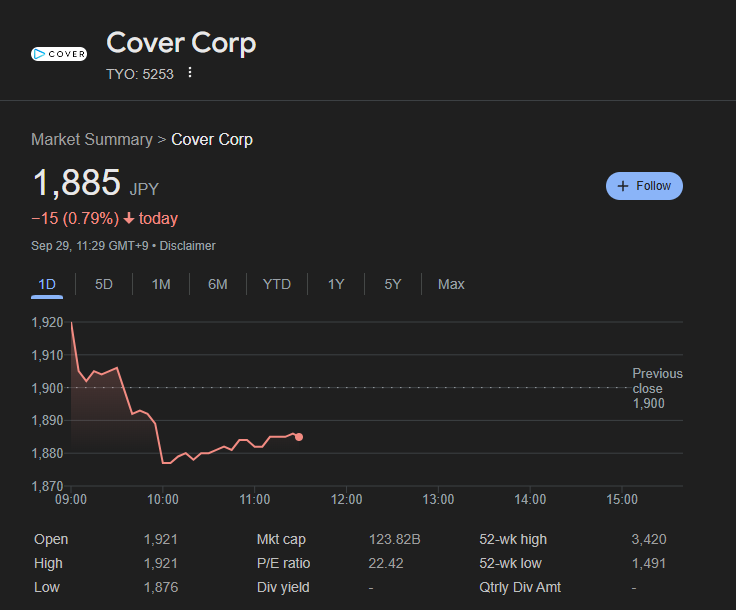Open the three-dot more options menu

[x=190, y=73]
